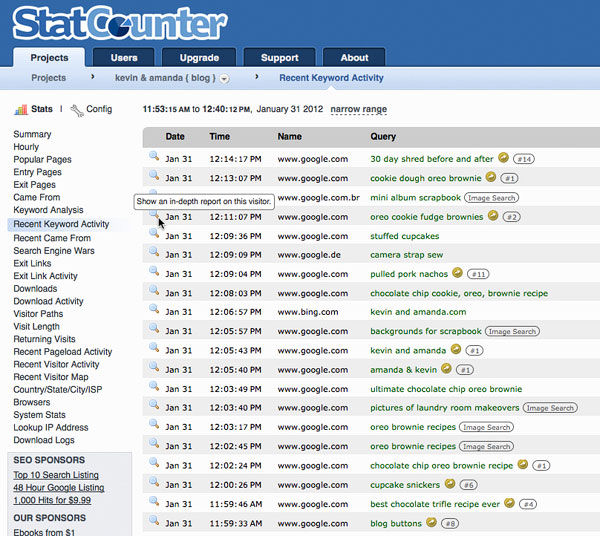
Task: Click Projects in the breadcrumb
Action: pos(49,78)
